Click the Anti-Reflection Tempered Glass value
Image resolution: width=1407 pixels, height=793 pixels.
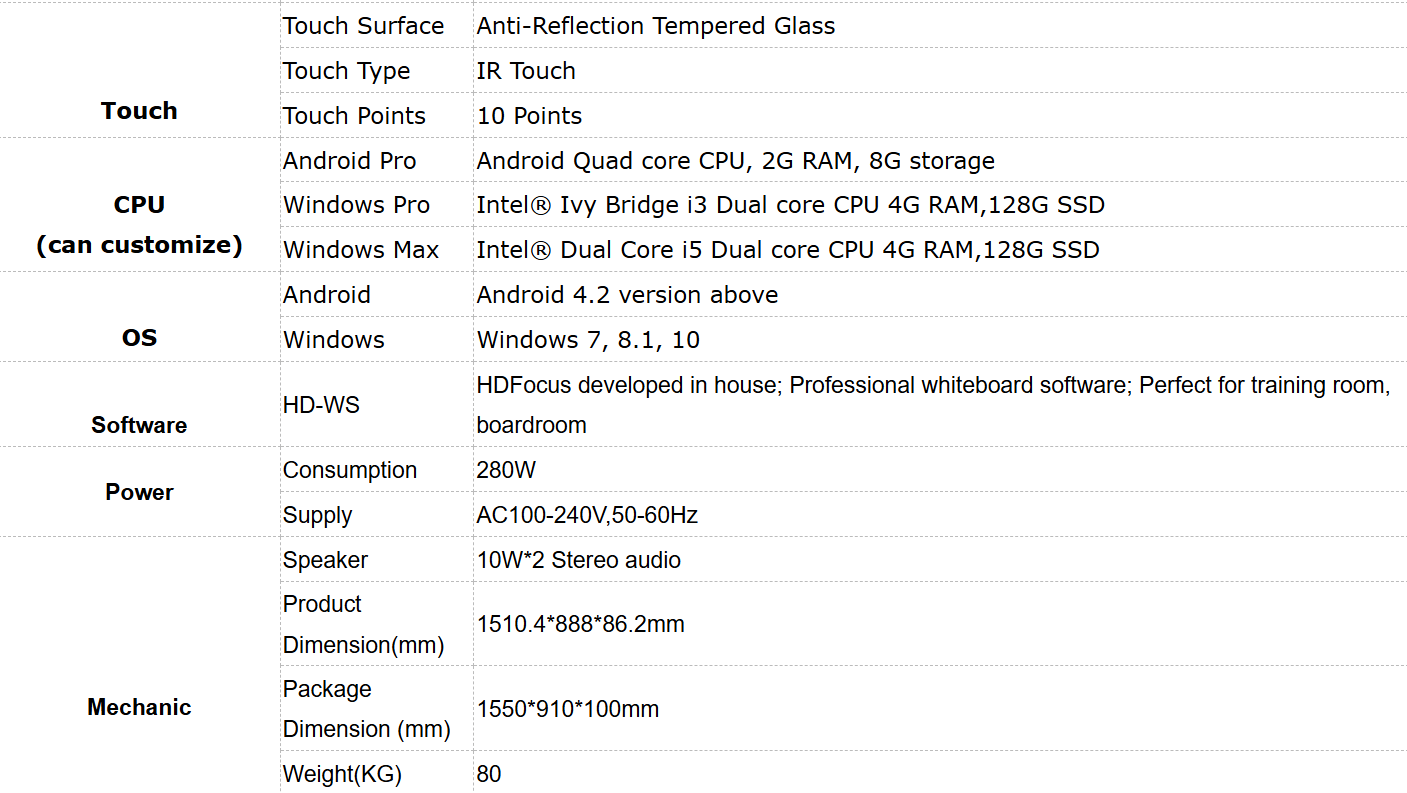pyautogui.click(x=656, y=26)
